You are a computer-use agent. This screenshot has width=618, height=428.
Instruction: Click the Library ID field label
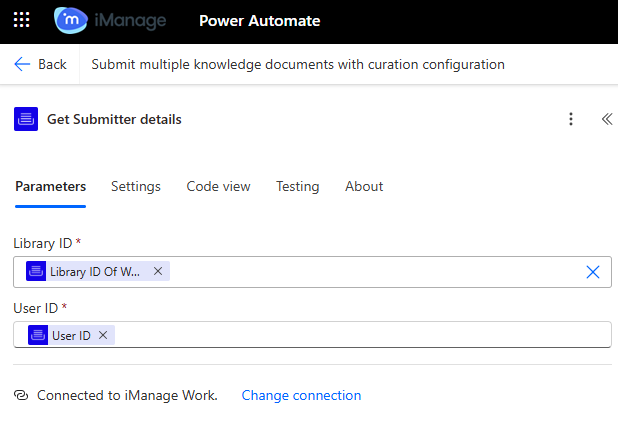pos(43,243)
